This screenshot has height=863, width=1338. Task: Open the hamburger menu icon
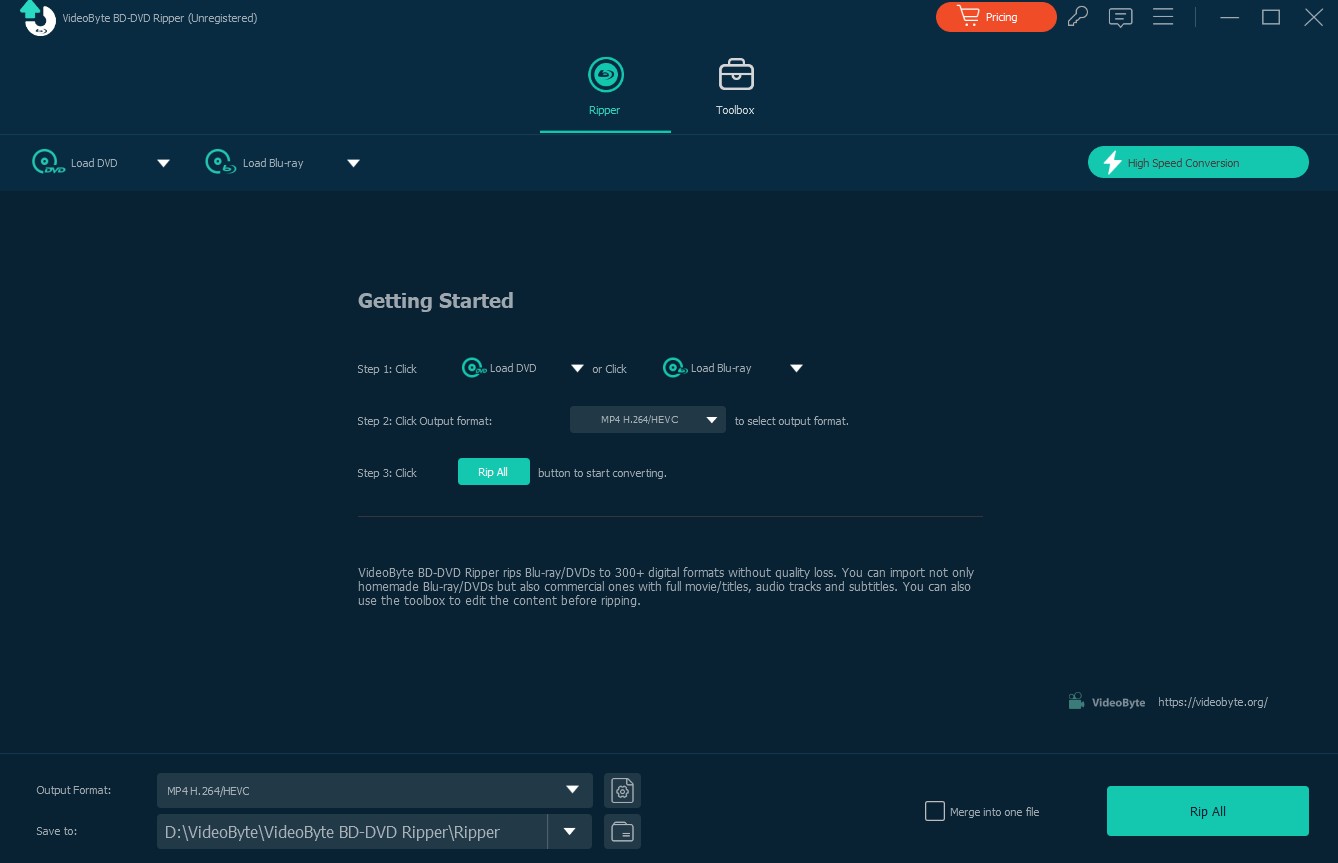[1162, 17]
